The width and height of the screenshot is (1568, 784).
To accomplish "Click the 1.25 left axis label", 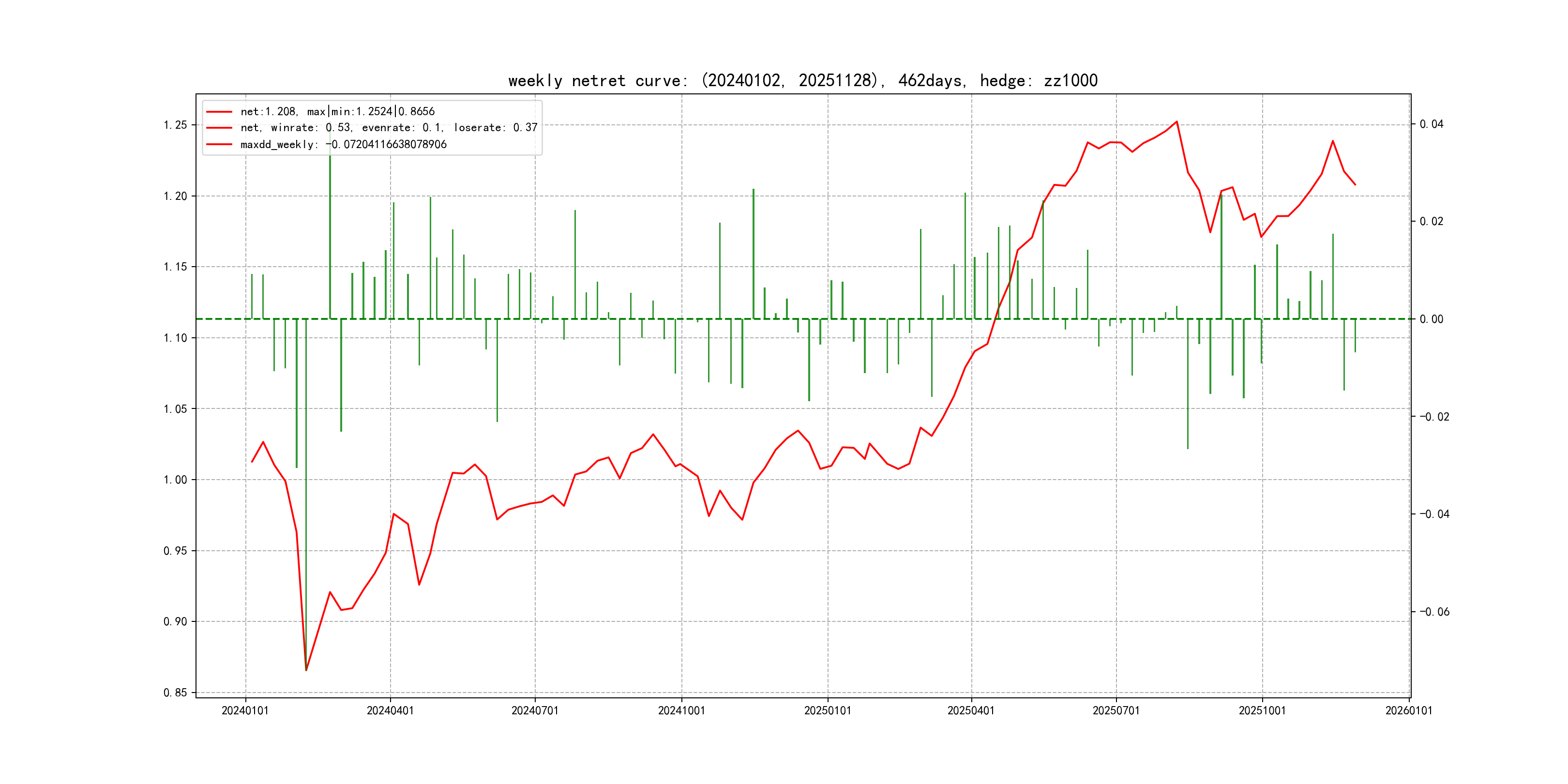I will pyautogui.click(x=175, y=125).
